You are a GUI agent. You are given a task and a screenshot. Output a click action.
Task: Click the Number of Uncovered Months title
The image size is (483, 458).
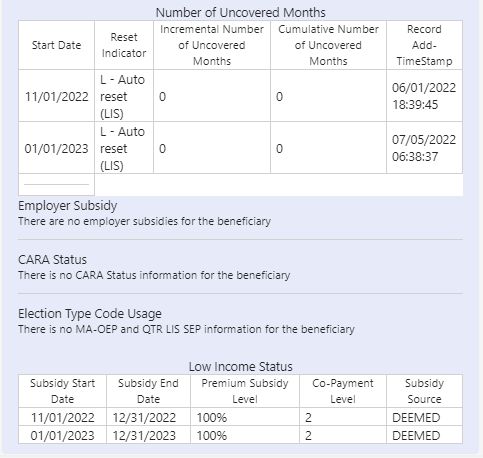[241, 13]
